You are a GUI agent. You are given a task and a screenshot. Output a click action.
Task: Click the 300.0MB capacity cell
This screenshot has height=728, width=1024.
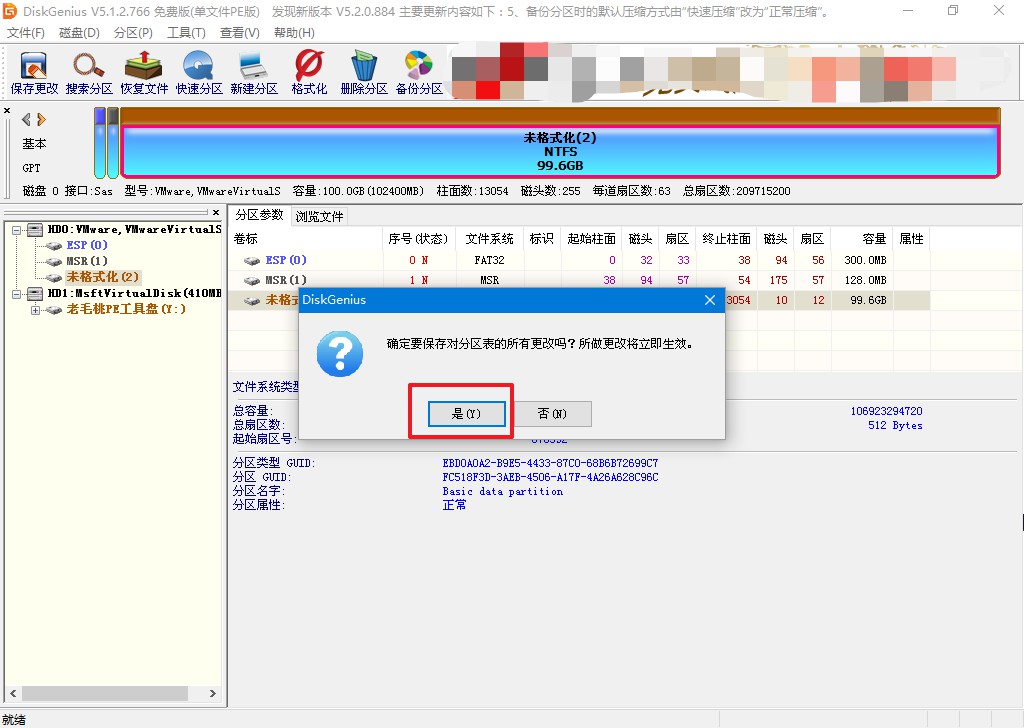point(865,260)
